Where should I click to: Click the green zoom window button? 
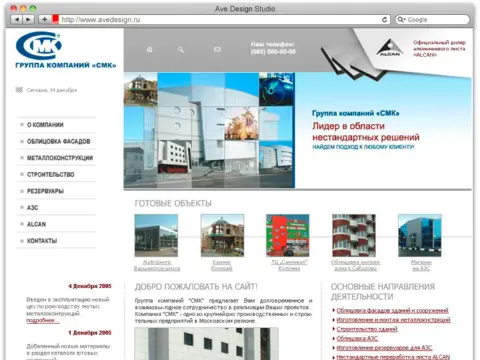[x=33, y=8]
